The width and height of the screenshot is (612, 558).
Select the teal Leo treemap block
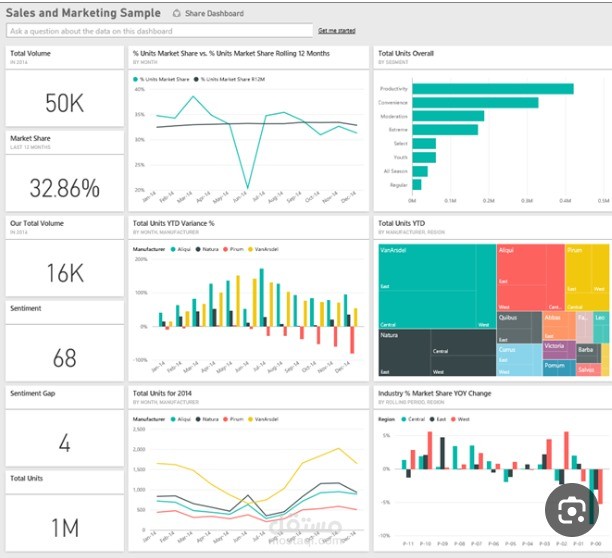(x=601, y=327)
